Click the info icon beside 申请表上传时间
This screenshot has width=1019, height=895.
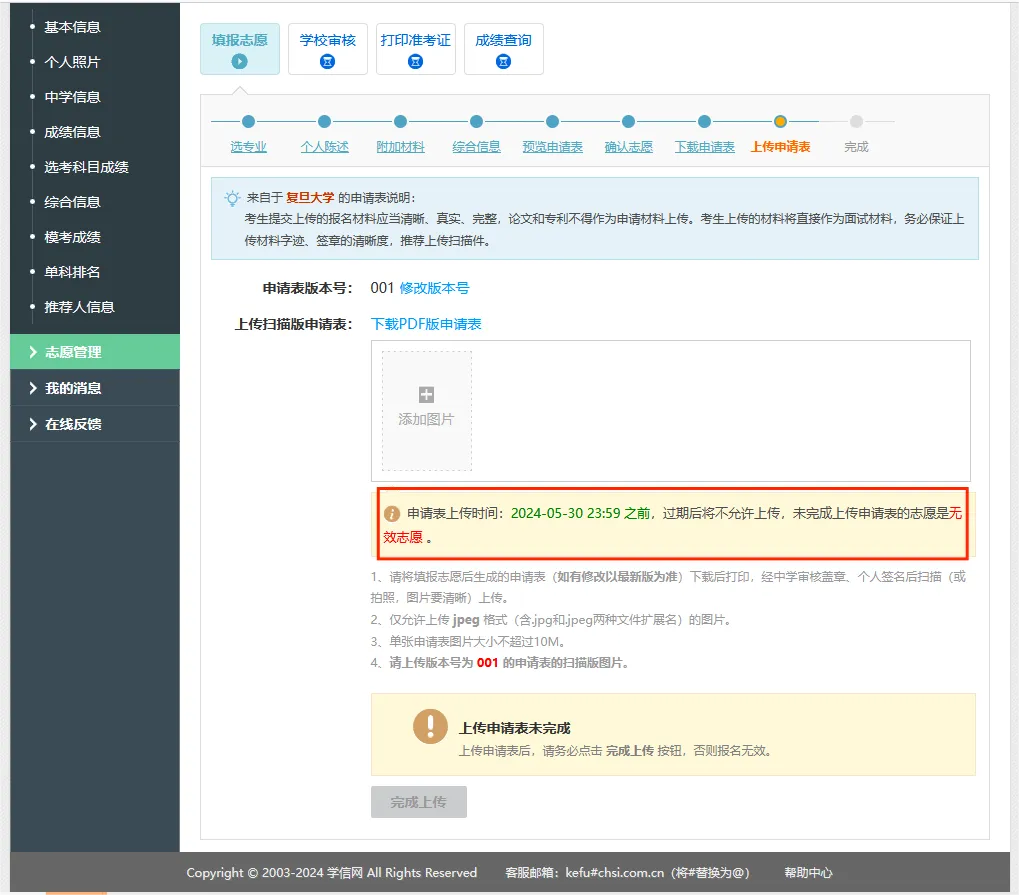click(x=392, y=513)
